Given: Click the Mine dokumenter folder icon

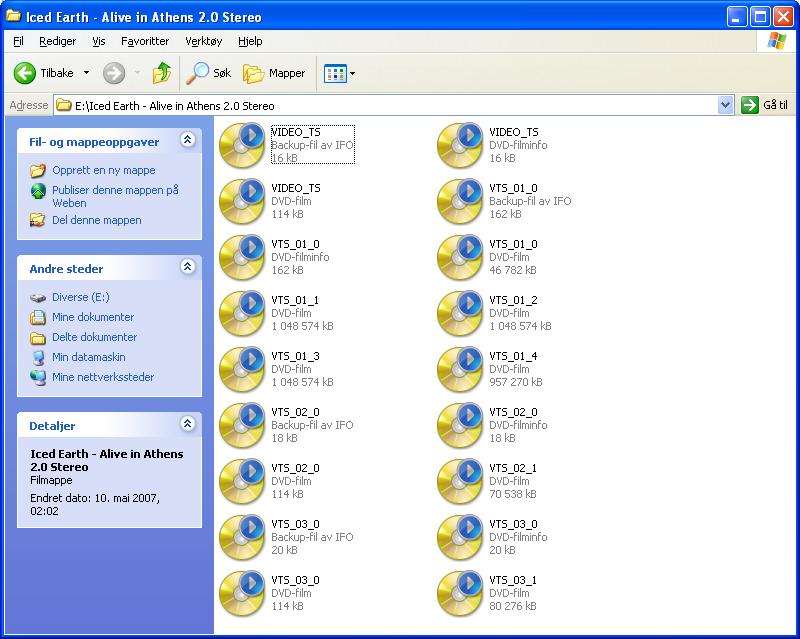Looking at the screenshot, I should coord(38,317).
